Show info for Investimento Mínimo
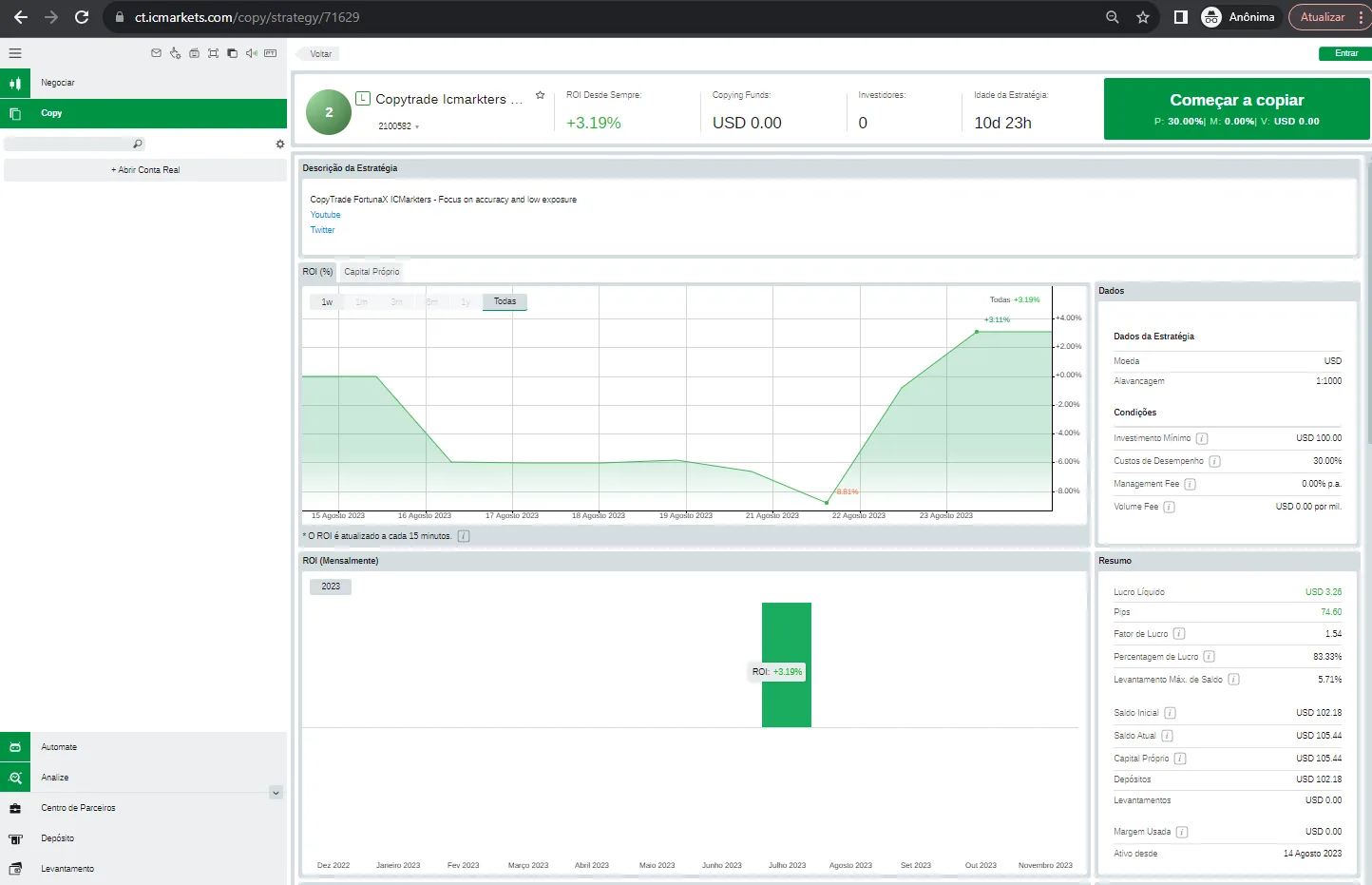This screenshot has width=1372, height=885. coord(1202,439)
